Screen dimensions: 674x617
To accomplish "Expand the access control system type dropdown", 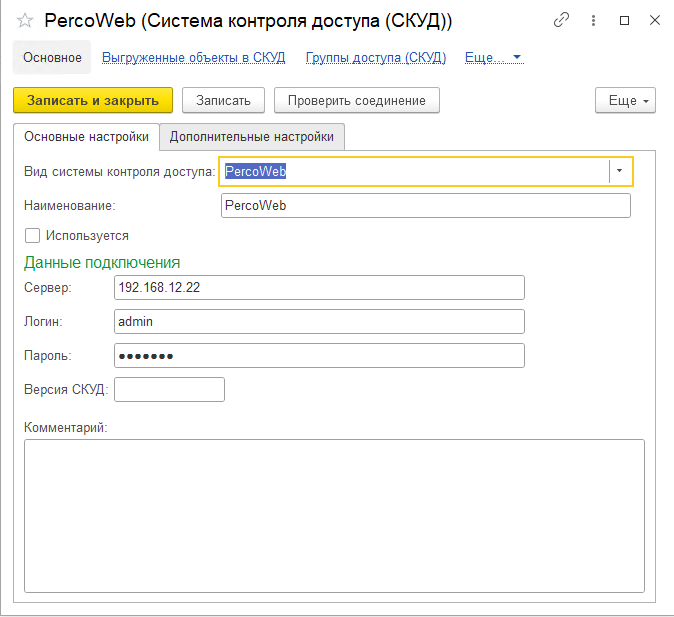I will [620, 171].
